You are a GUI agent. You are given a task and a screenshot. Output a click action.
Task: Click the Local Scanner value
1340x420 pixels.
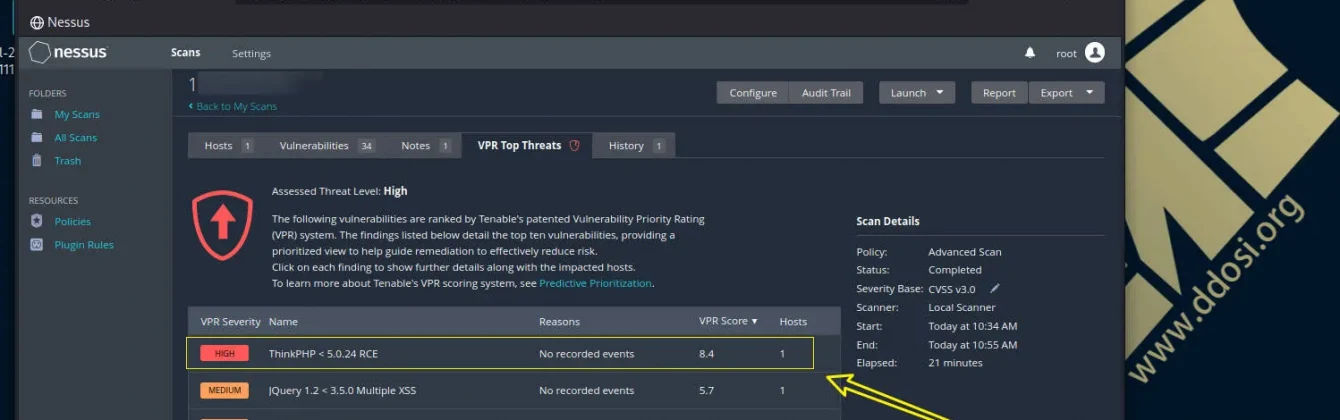point(961,307)
